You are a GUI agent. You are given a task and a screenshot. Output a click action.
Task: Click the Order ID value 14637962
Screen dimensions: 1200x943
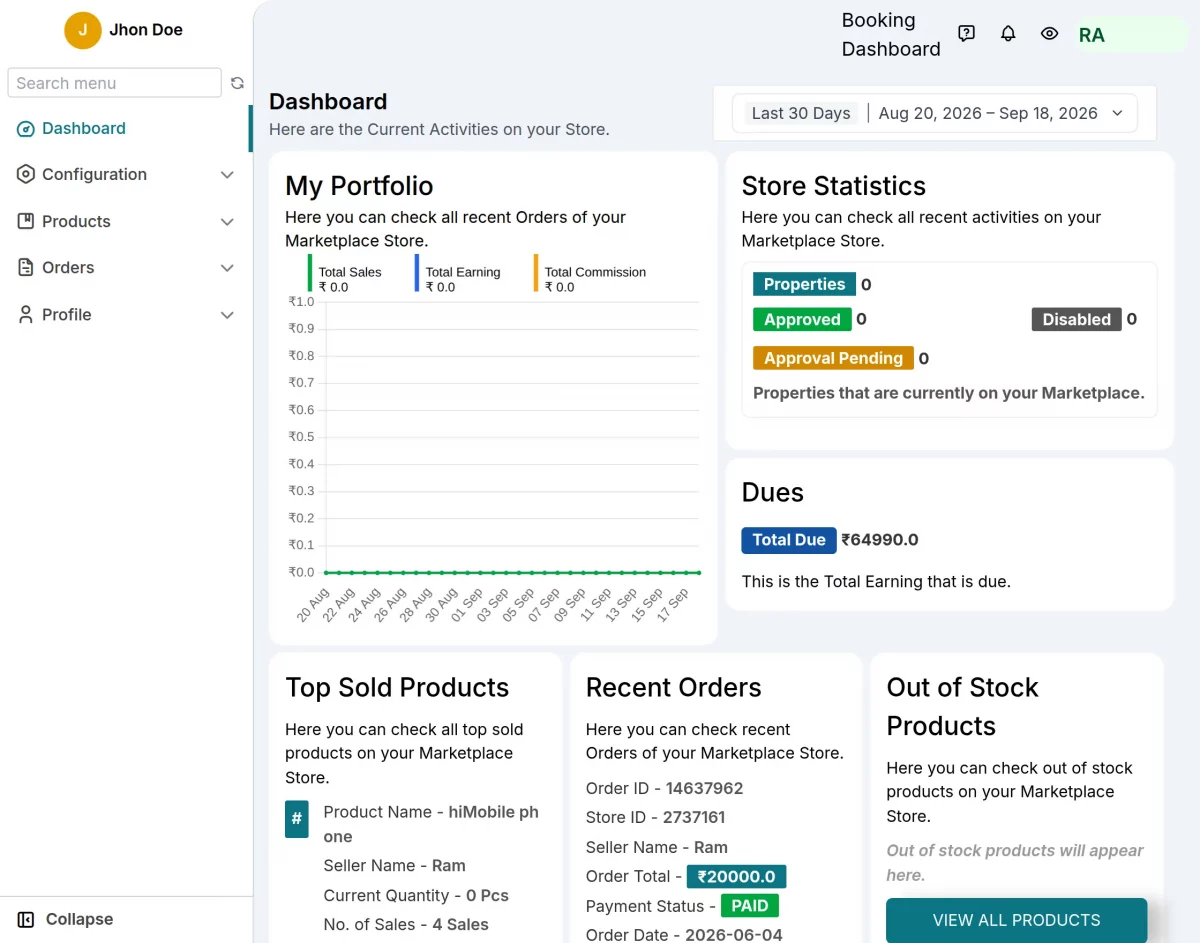tap(705, 788)
